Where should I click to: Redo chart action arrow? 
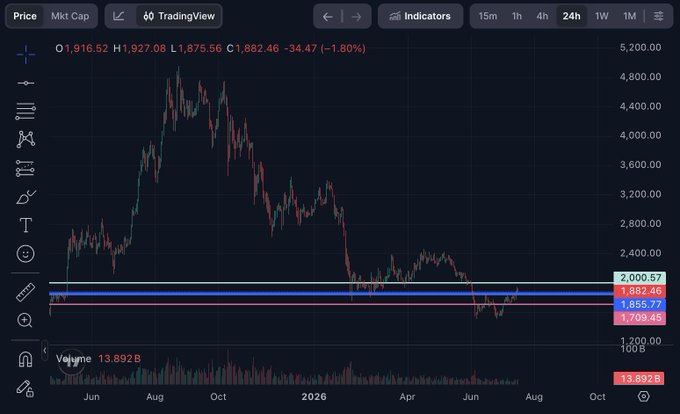356,16
